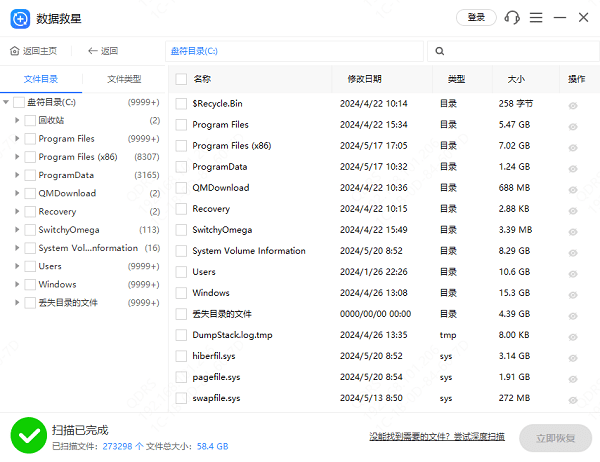The width and height of the screenshot is (600, 462).
Task: Preview hiberfil.sys using its eye icon
Action: pyautogui.click(x=573, y=357)
